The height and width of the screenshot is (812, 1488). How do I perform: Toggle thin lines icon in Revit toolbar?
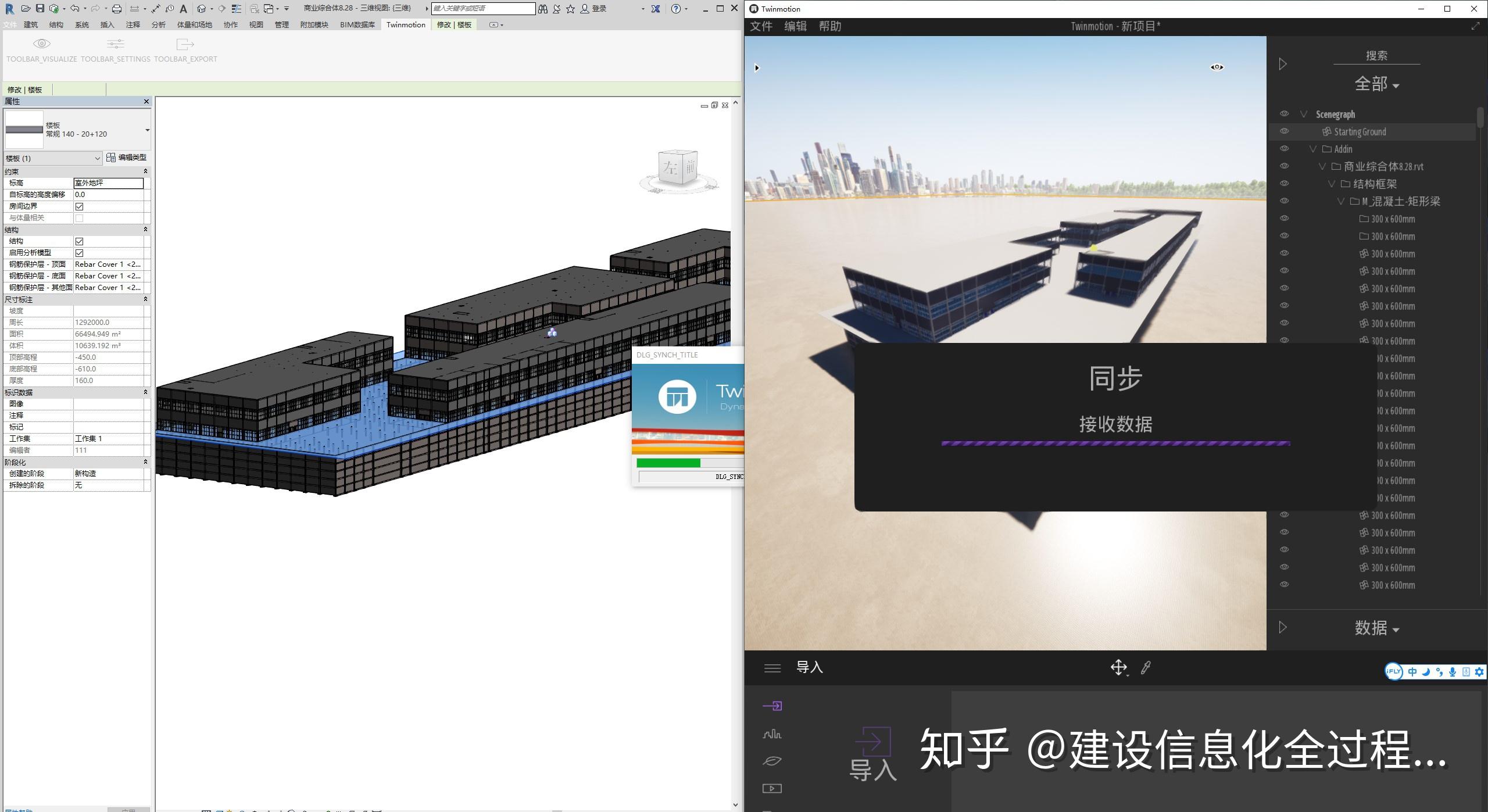point(237,8)
